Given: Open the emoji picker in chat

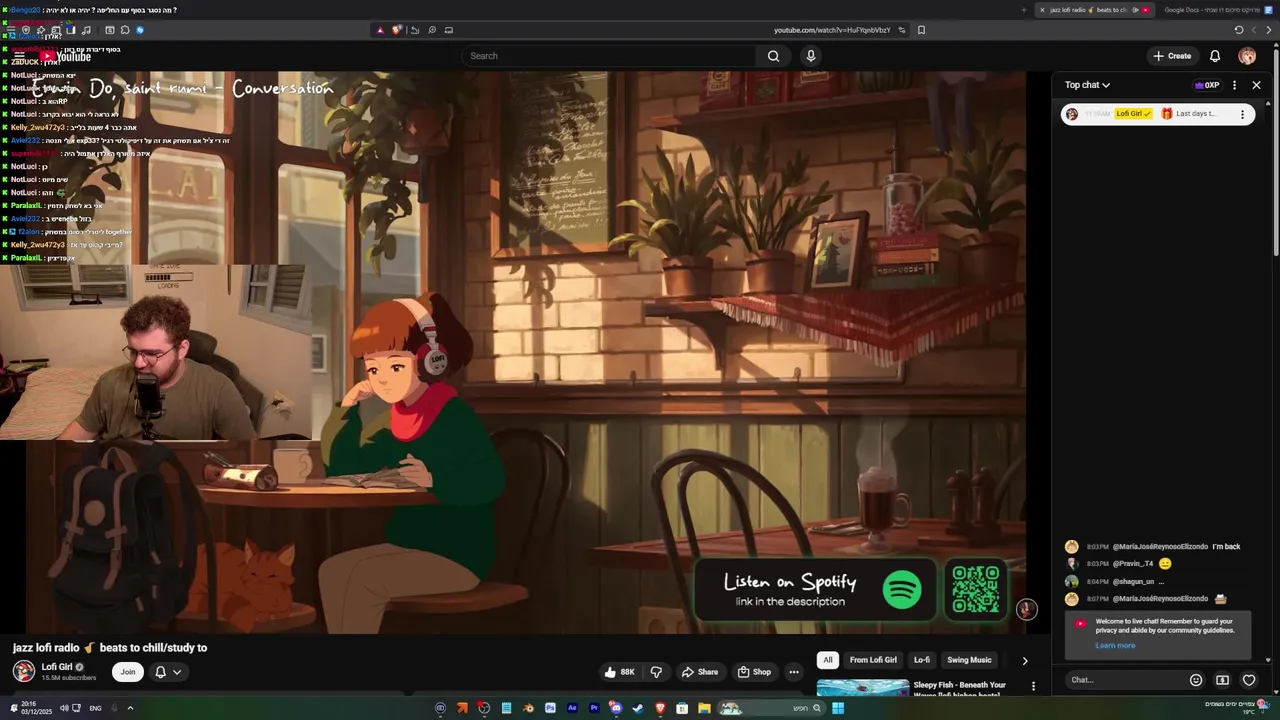Looking at the screenshot, I should coord(1196,680).
